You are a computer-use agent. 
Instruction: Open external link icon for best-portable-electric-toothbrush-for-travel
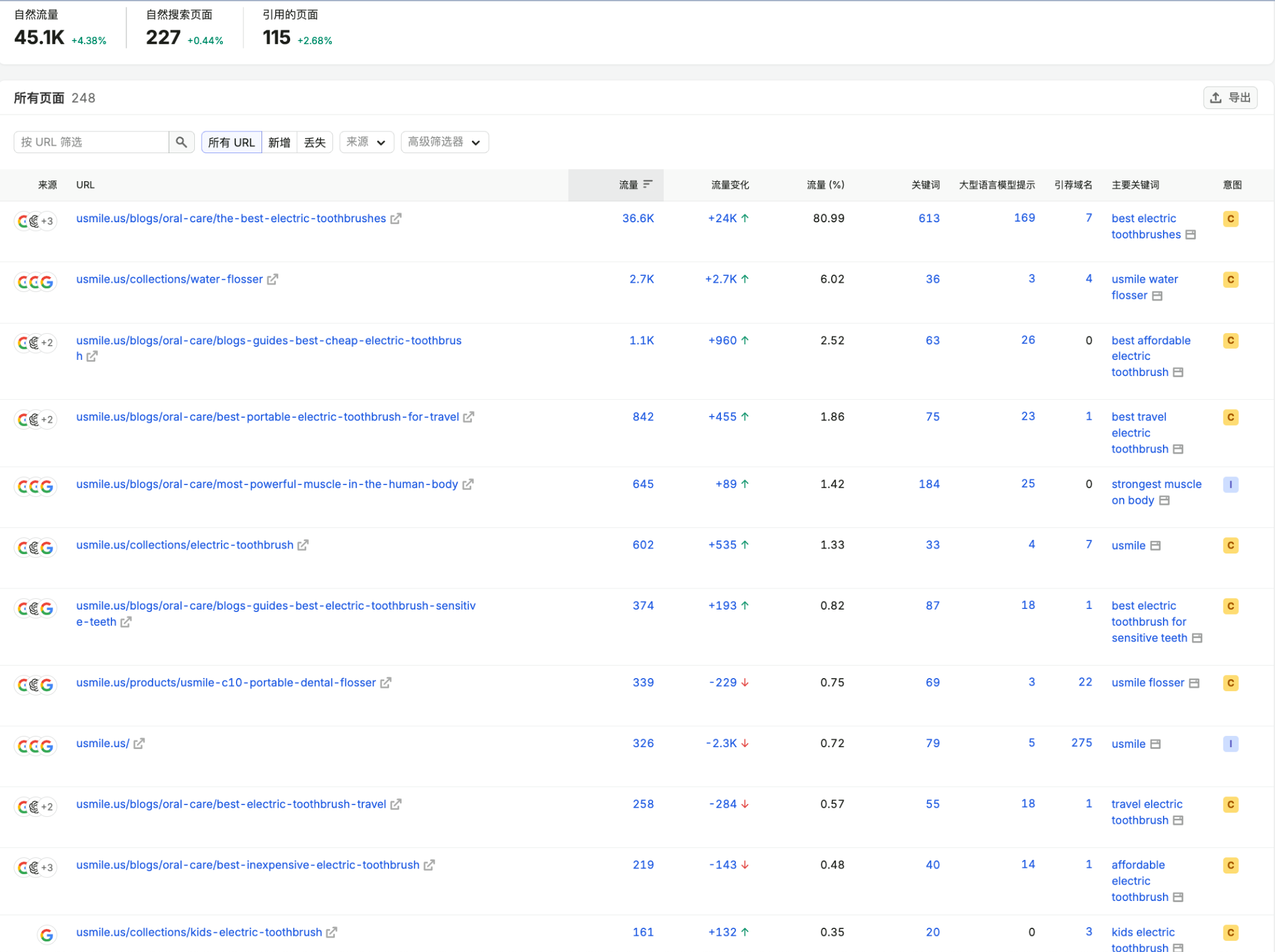(x=469, y=417)
